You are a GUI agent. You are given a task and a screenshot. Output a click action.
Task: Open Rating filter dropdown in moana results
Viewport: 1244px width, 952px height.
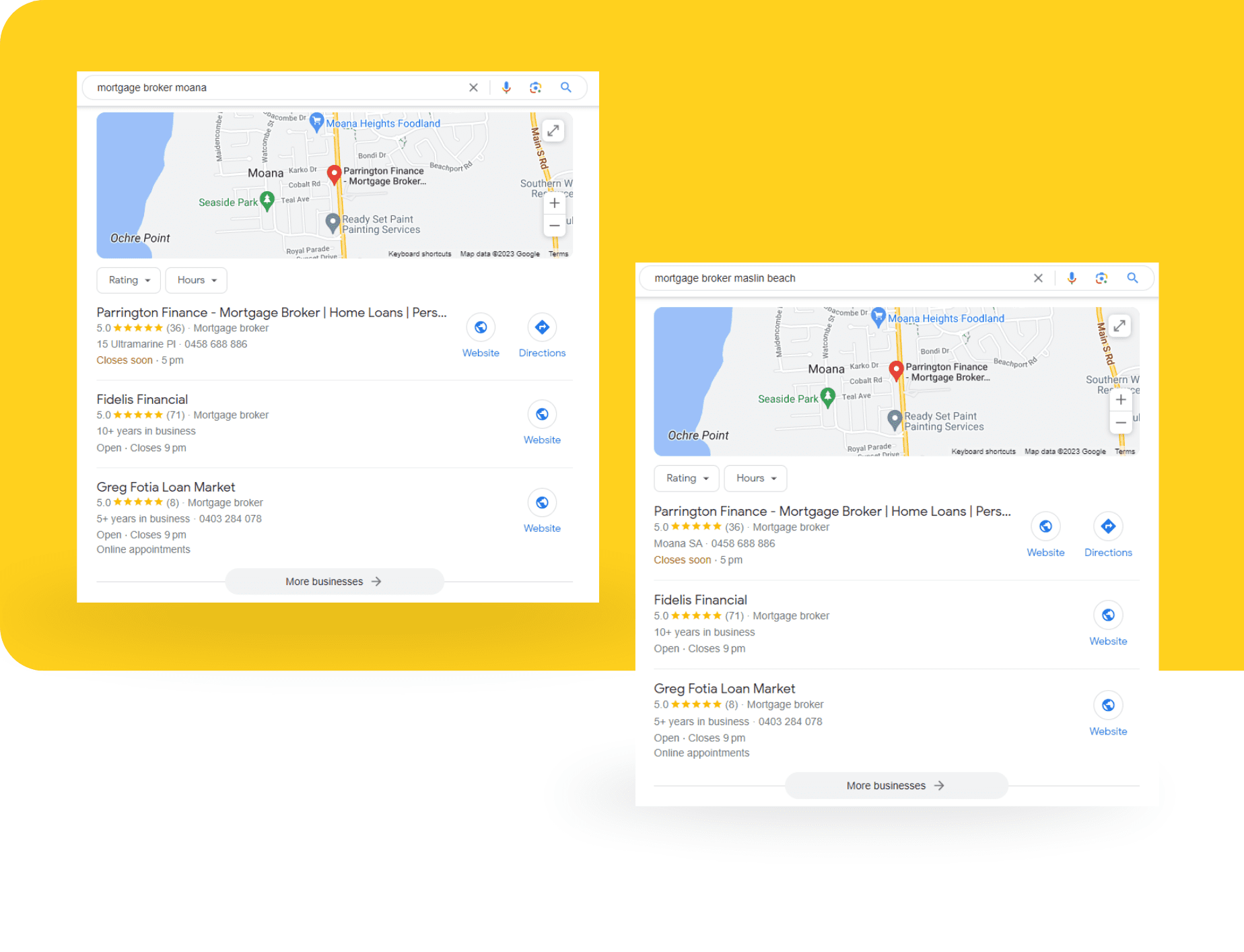click(x=129, y=280)
